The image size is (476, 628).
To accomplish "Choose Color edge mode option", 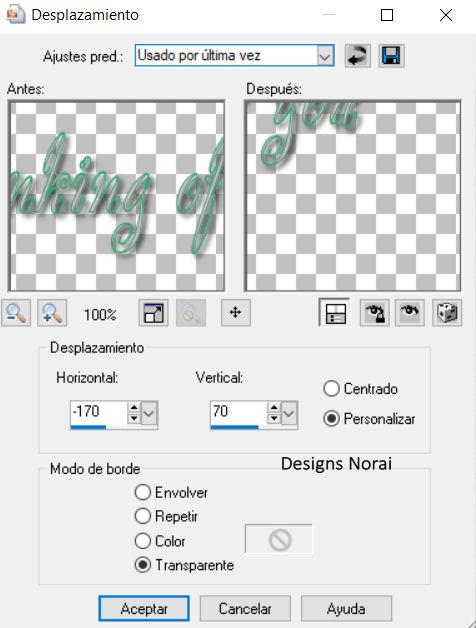I will (160, 541).
